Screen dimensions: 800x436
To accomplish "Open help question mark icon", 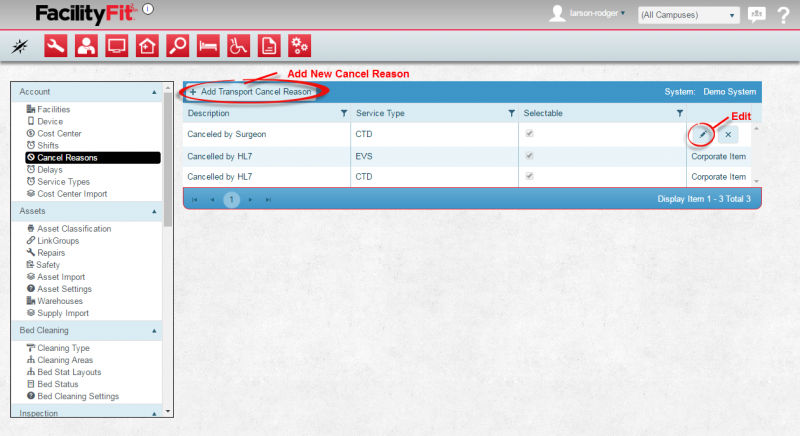I will click(x=783, y=15).
